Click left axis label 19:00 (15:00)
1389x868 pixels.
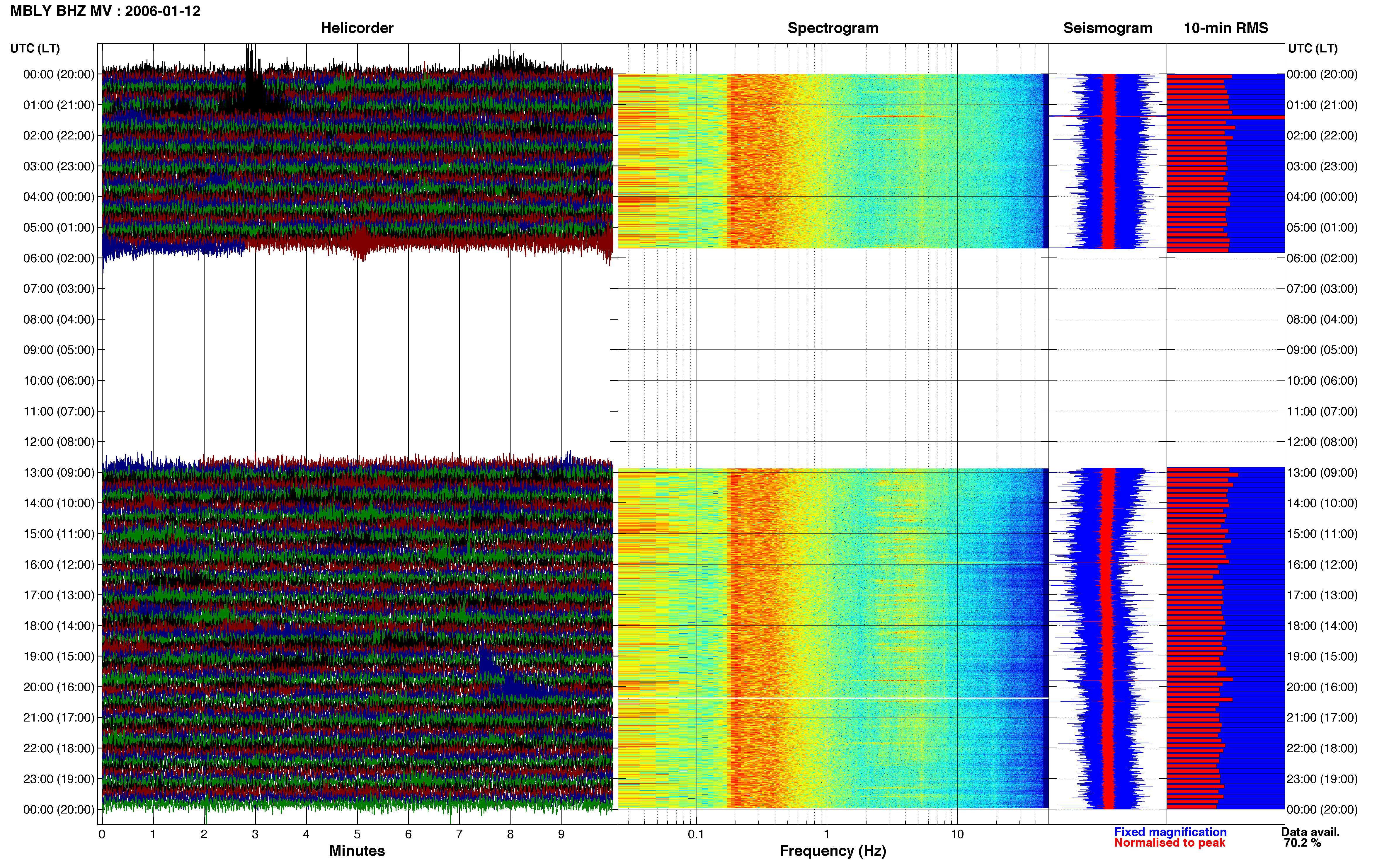click(x=59, y=656)
